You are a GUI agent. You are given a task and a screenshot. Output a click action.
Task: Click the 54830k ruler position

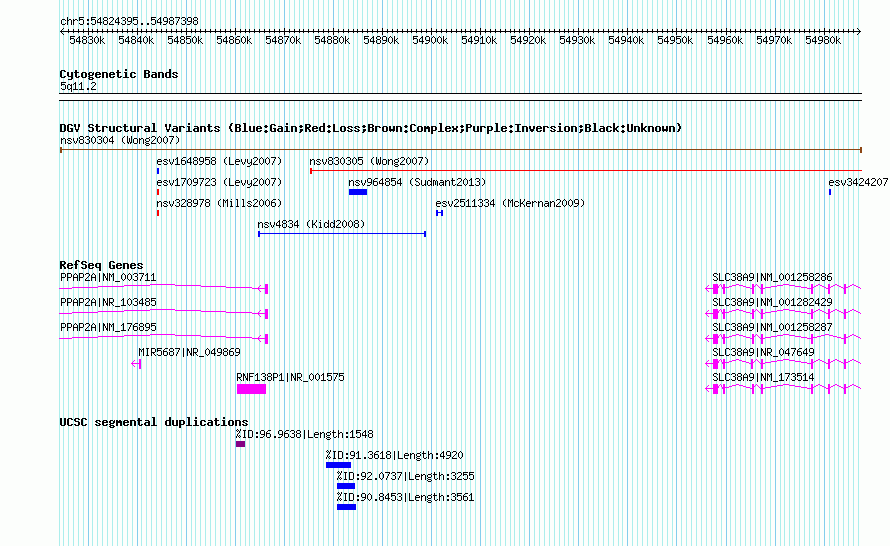(x=87, y=41)
